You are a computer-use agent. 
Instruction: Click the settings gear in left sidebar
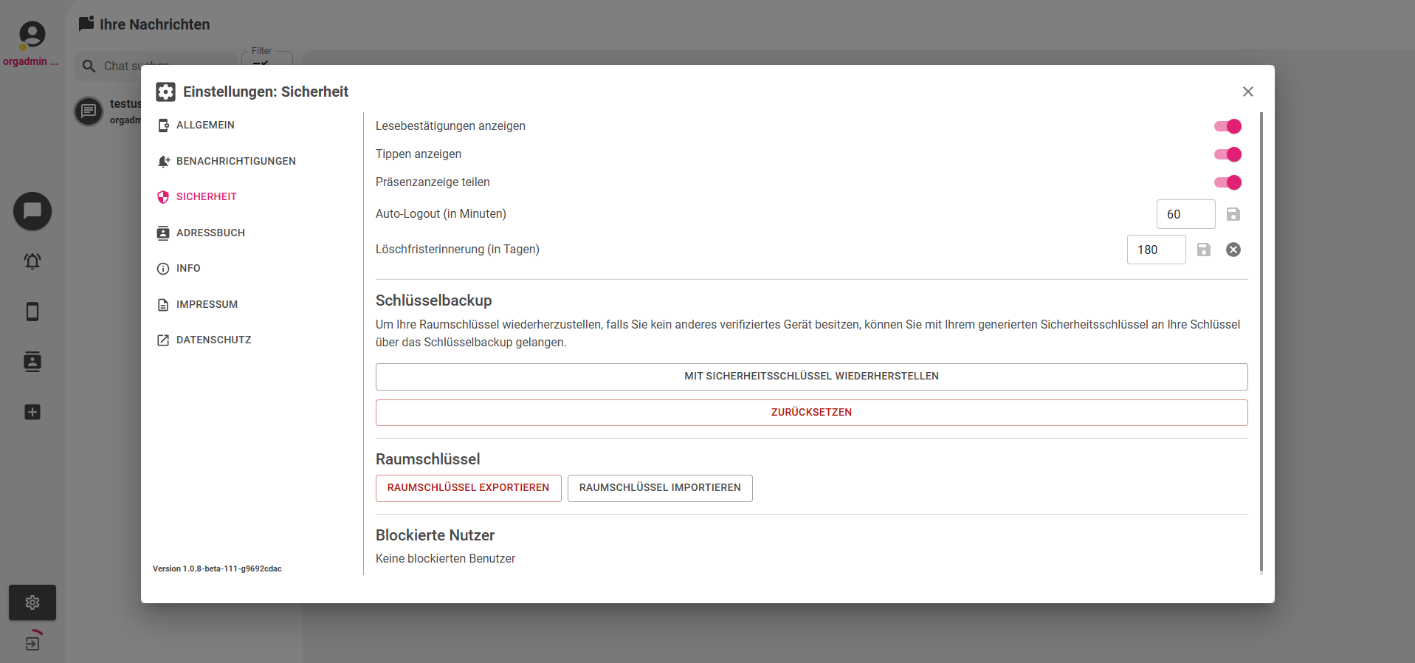pos(32,602)
